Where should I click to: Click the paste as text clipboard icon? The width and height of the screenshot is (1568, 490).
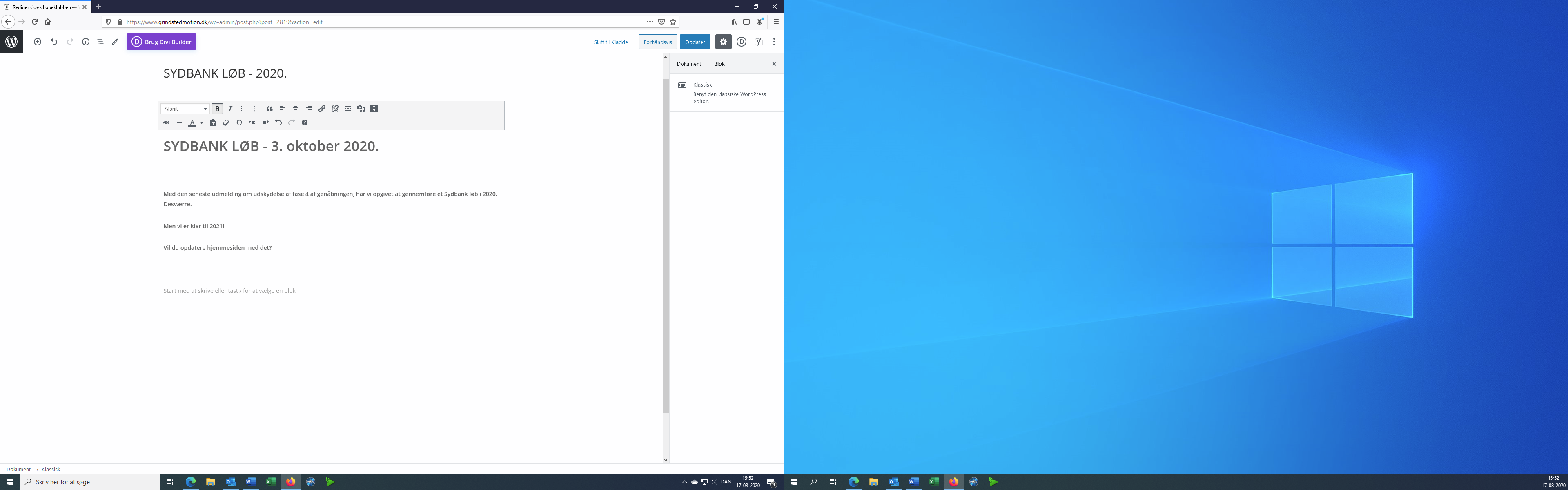point(213,123)
